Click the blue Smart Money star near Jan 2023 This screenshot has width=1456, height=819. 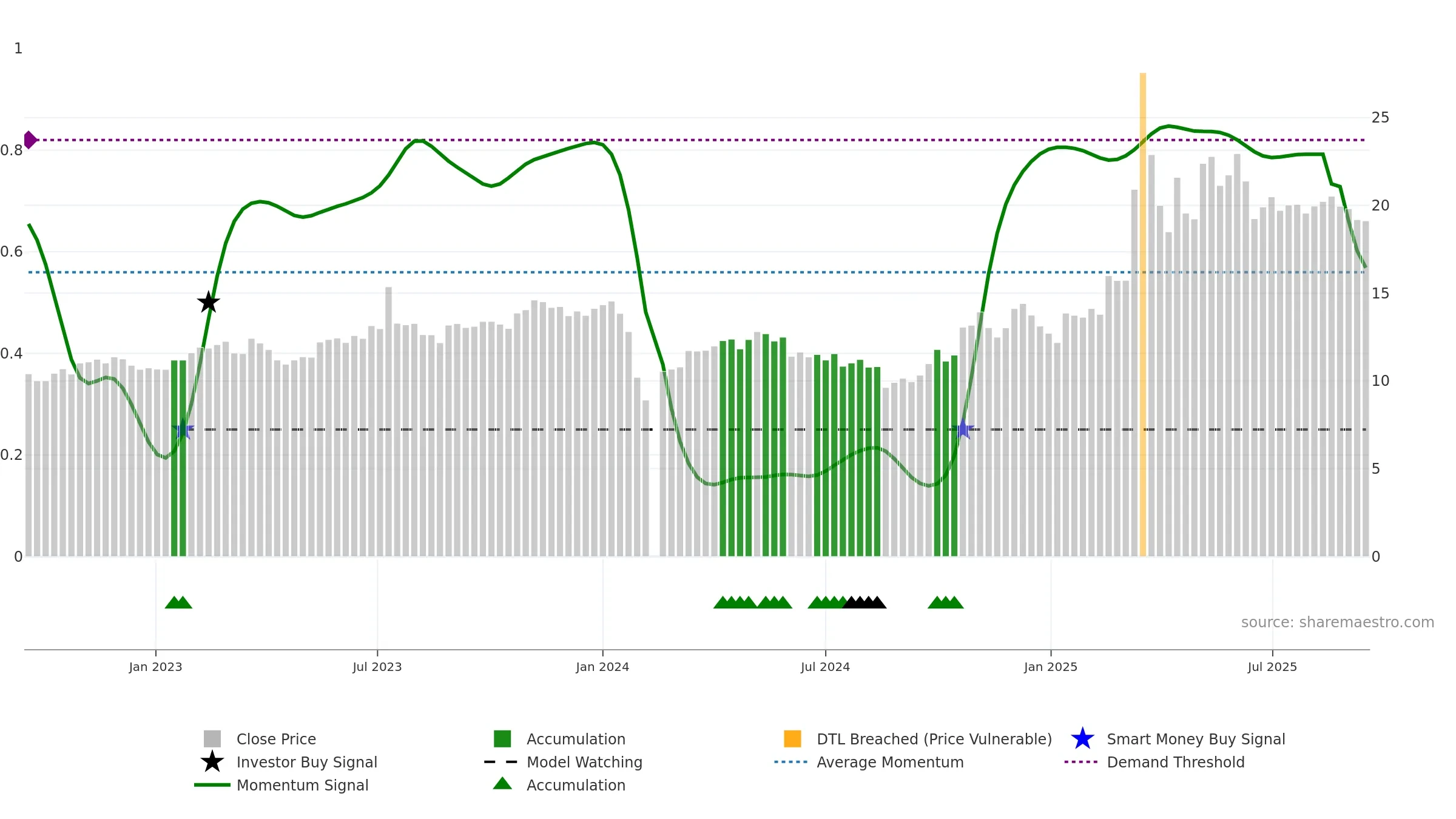[183, 429]
